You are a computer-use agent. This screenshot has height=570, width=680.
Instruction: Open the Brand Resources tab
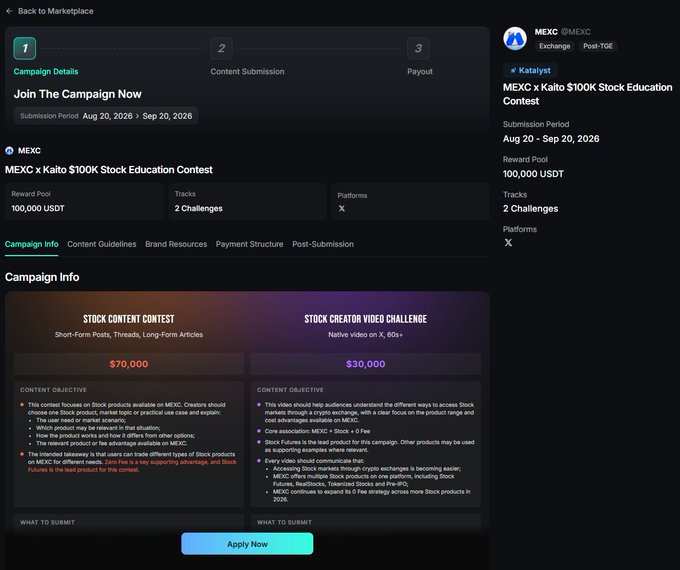tap(176, 244)
